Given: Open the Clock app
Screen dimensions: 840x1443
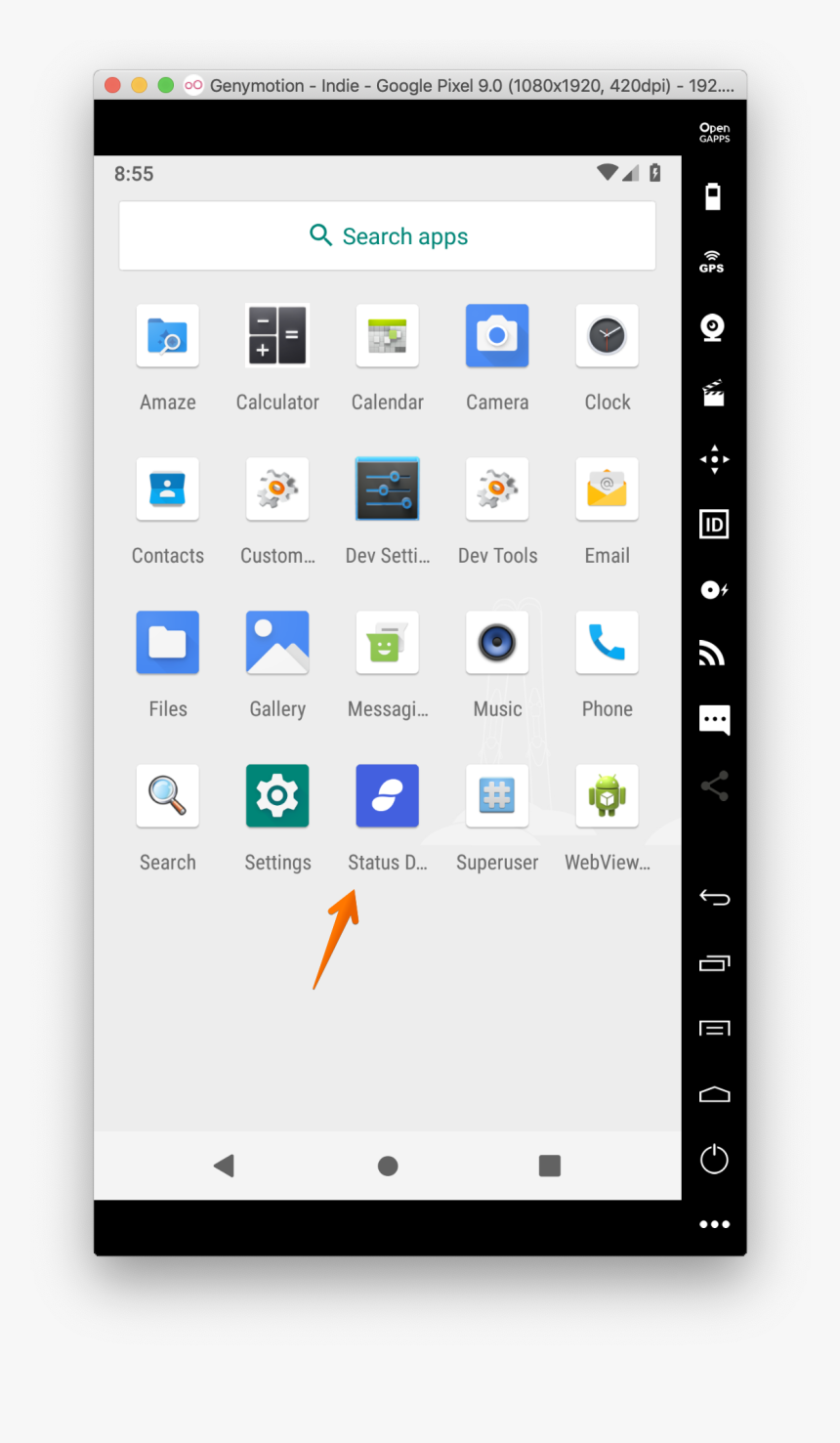Looking at the screenshot, I should [608, 336].
